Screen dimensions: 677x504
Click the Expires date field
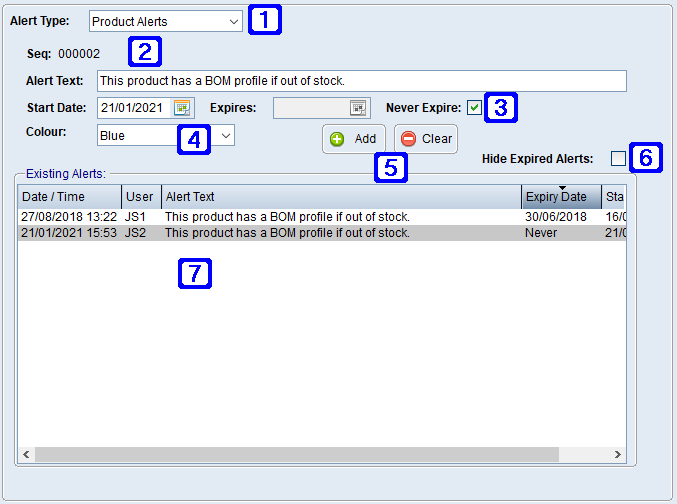point(310,108)
